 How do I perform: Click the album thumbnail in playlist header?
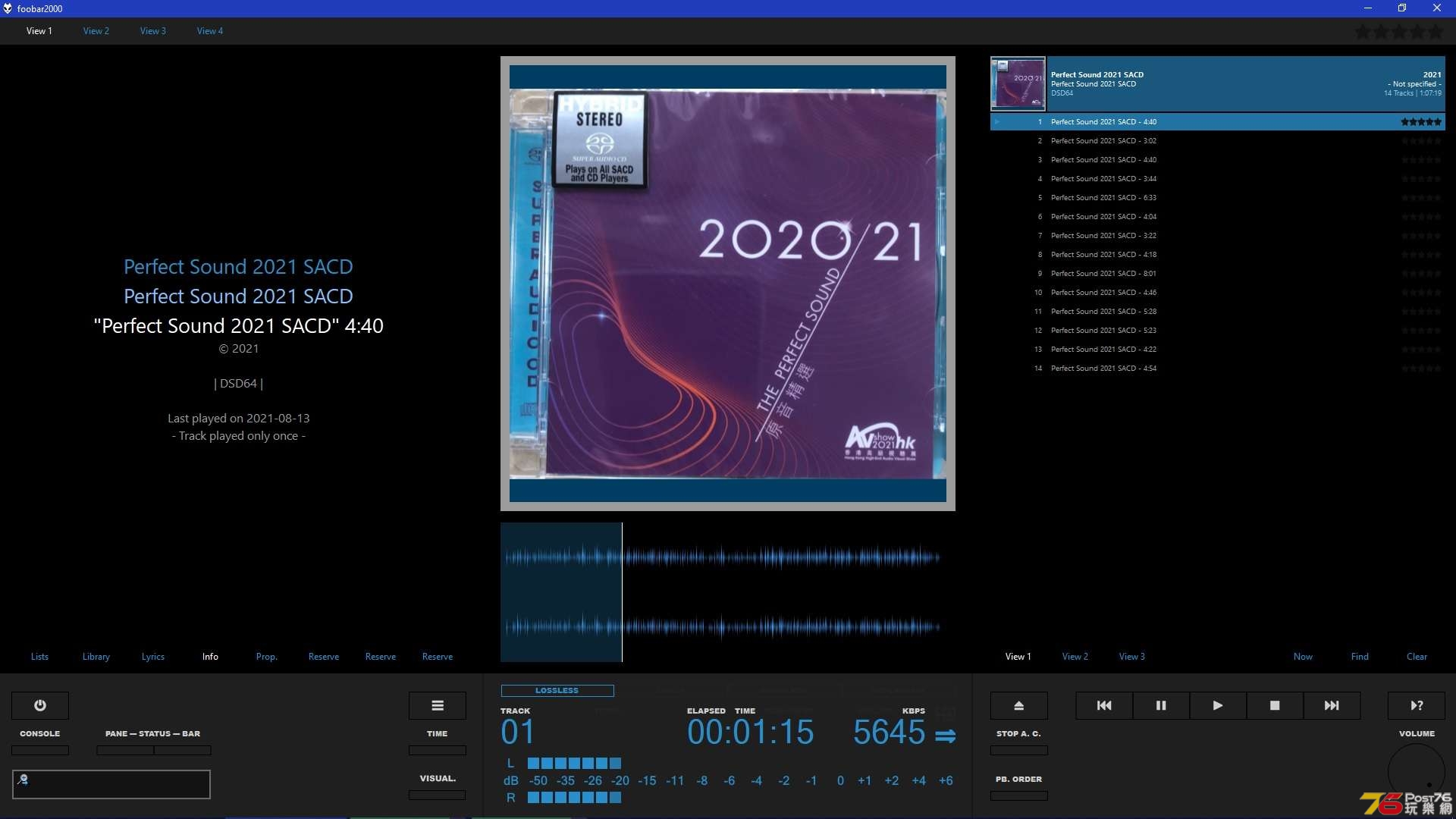point(1018,83)
